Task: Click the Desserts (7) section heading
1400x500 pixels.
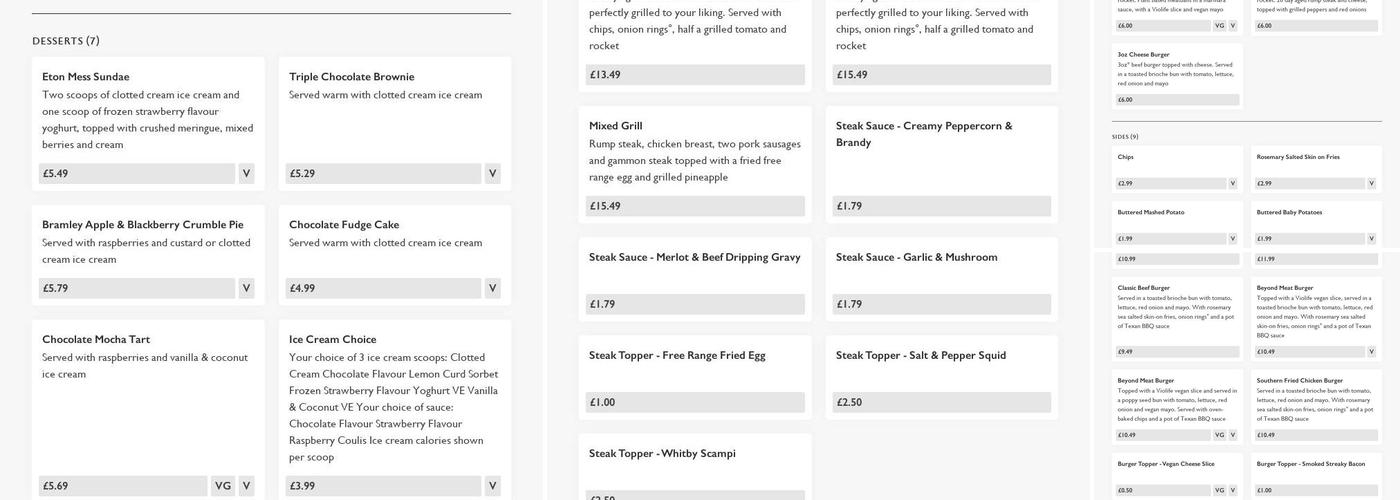Action: coord(66,41)
